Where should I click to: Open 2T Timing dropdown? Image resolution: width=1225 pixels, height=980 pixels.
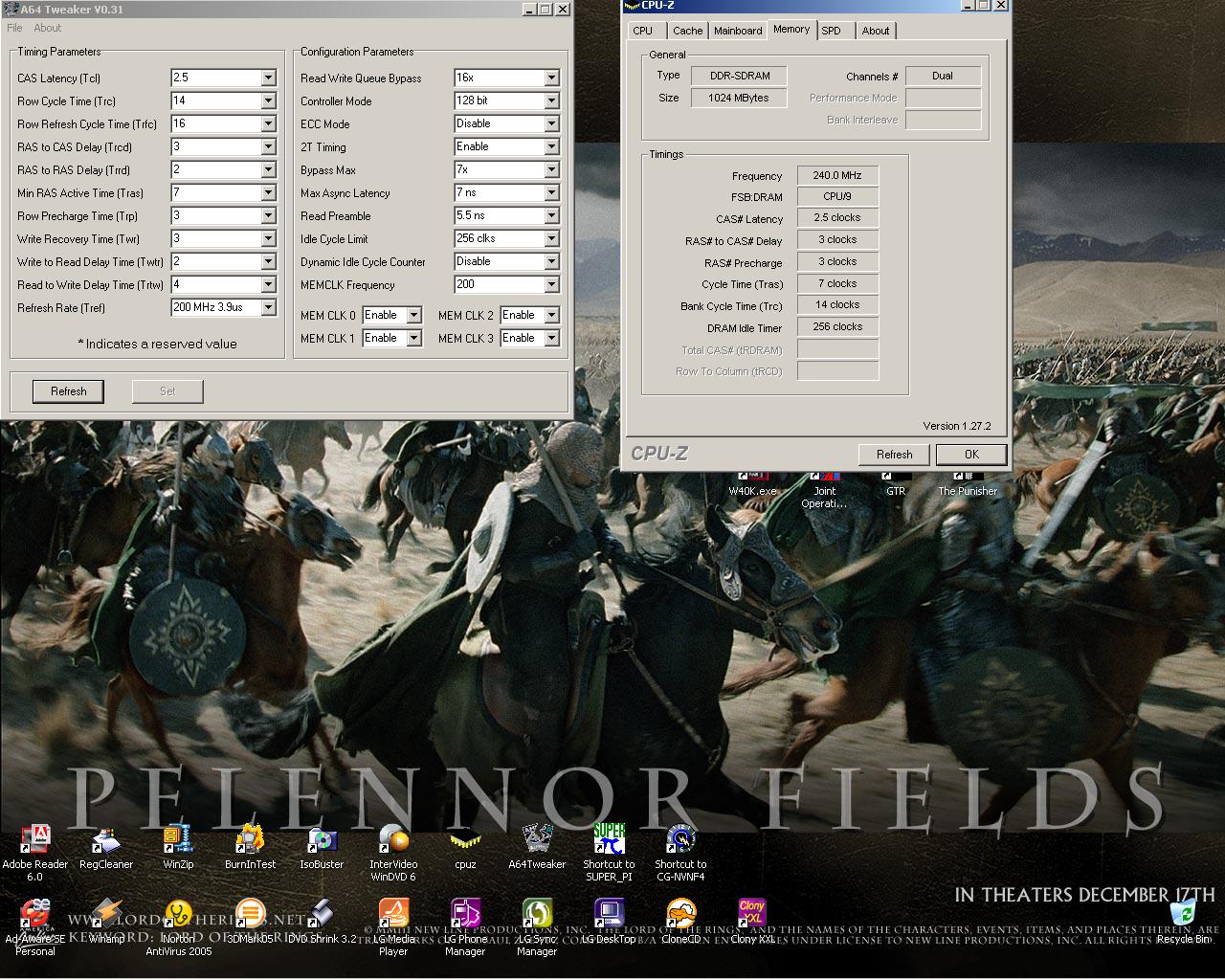pyautogui.click(x=551, y=146)
